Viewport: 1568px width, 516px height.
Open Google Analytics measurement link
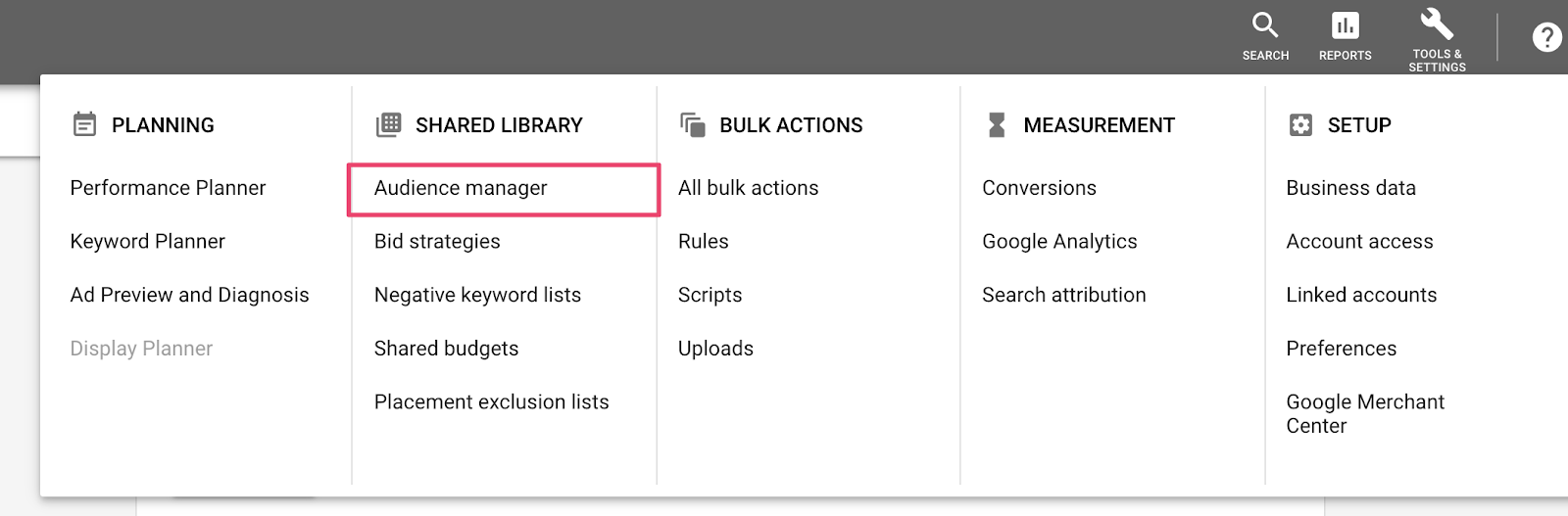pyautogui.click(x=1059, y=242)
